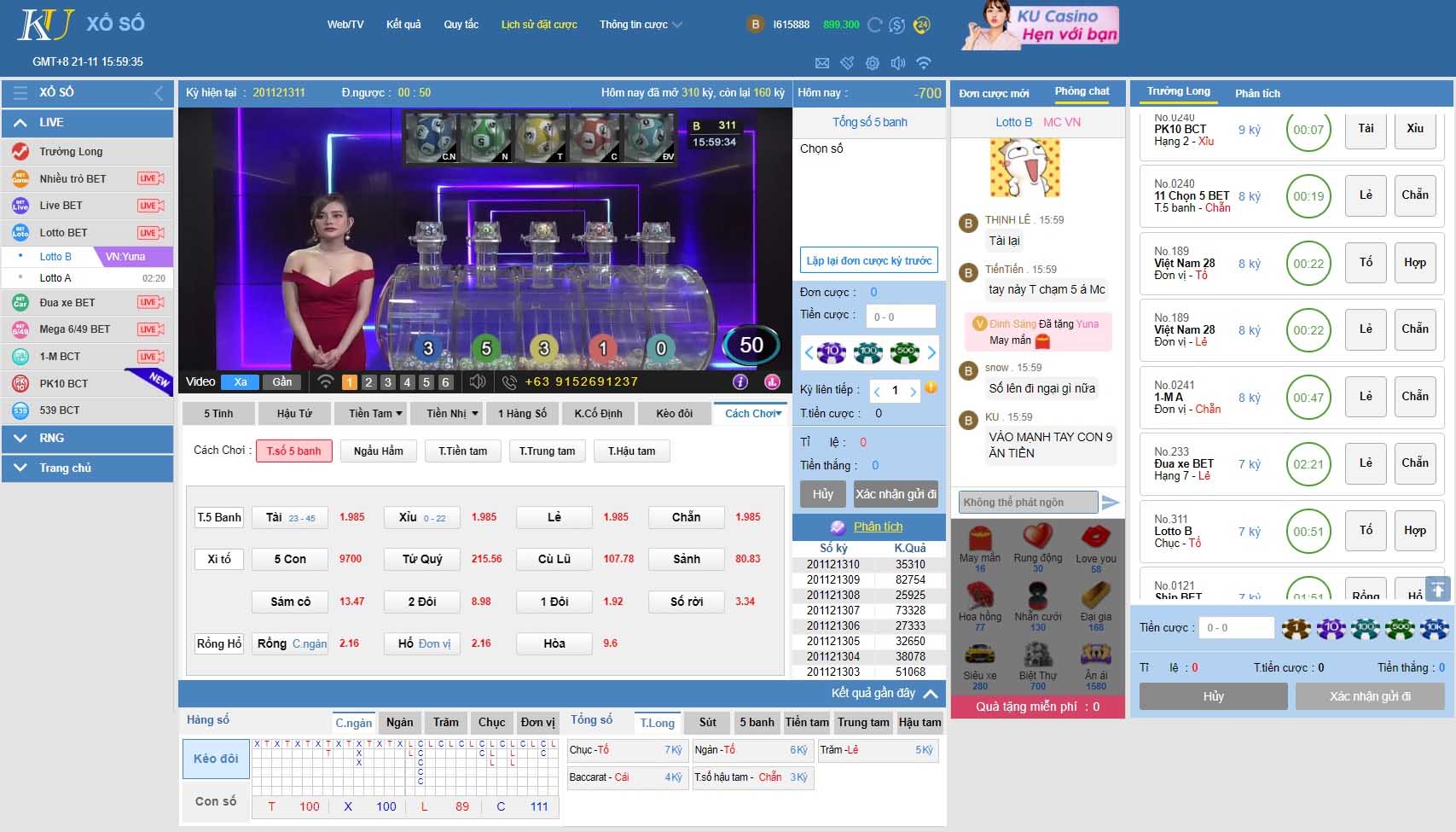1456x832 pixels.
Task: Open settings gear in header
Action: 872,63
